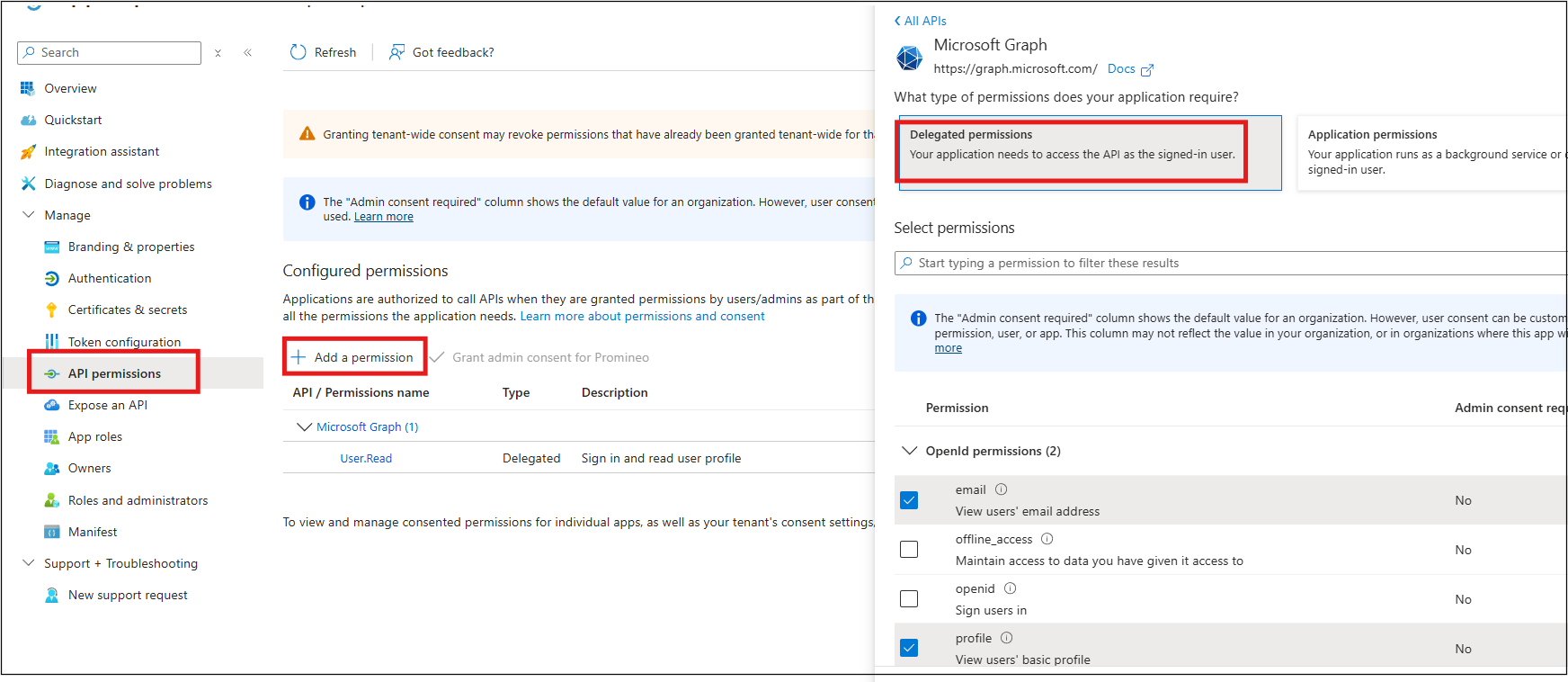Click Learn more in the blue info banner

(x=384, y=217)
